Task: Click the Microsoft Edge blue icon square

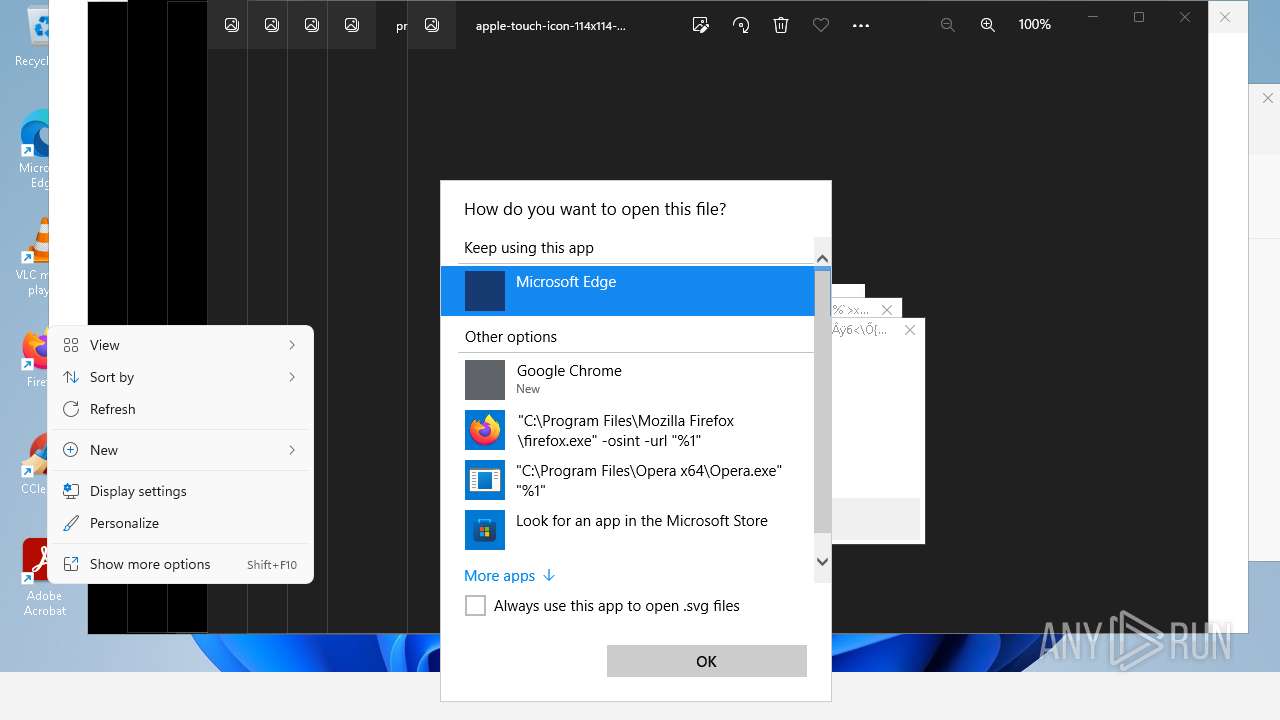Action: pos(485,291)
